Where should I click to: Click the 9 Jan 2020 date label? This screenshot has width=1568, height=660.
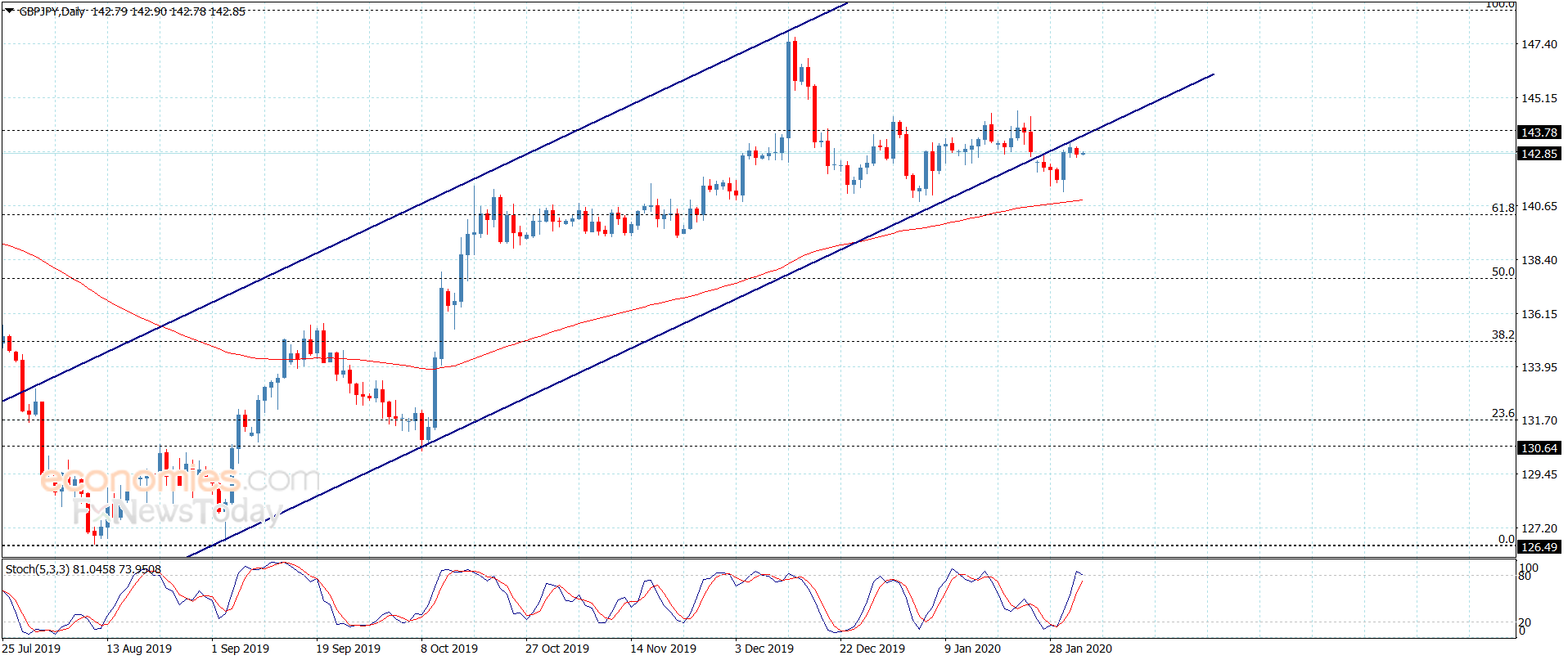[972, 649]
